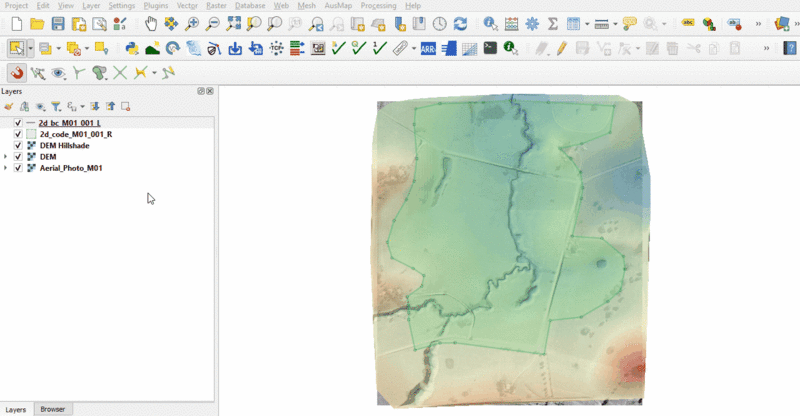Open the Select Features tool dropdown arrow
This screenshot has height=416, width=800.
pos(31,47)
